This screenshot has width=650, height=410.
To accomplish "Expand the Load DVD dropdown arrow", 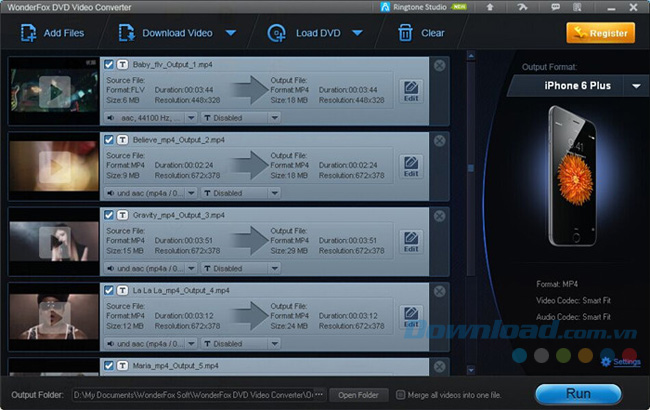I will (x=357, y=33).
